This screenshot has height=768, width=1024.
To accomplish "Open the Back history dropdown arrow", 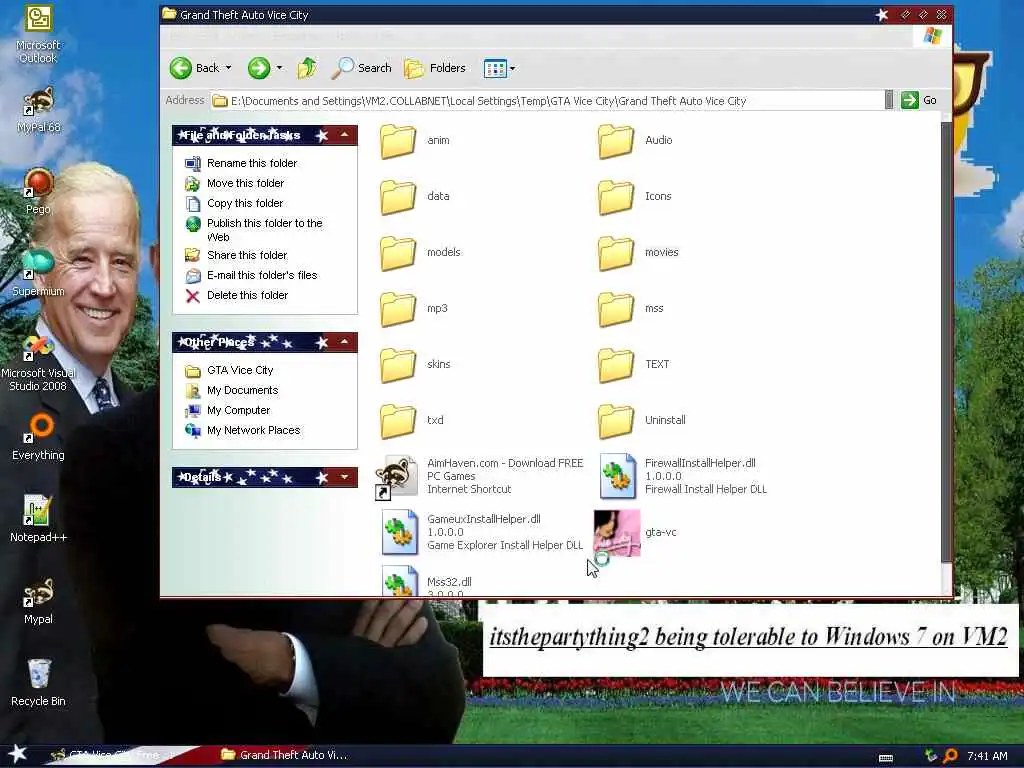I will [x=229, y=68].
